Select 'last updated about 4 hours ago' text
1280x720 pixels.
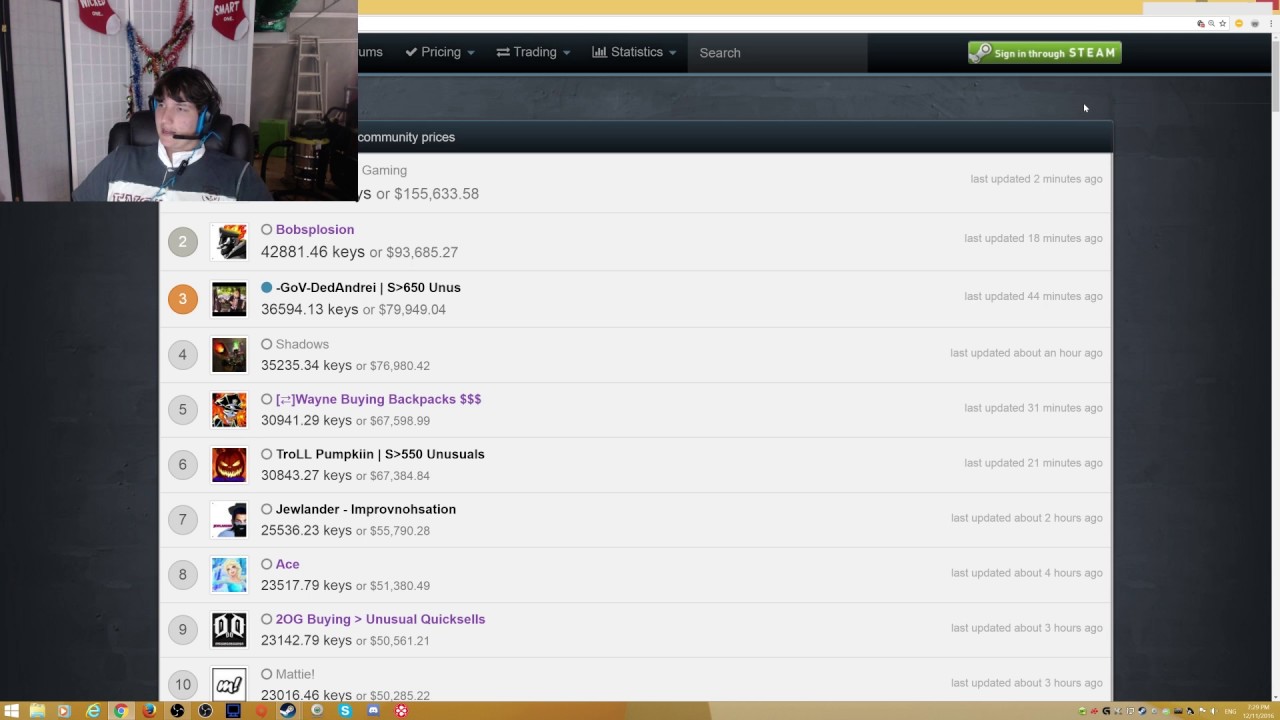(x=1027, y=573)
